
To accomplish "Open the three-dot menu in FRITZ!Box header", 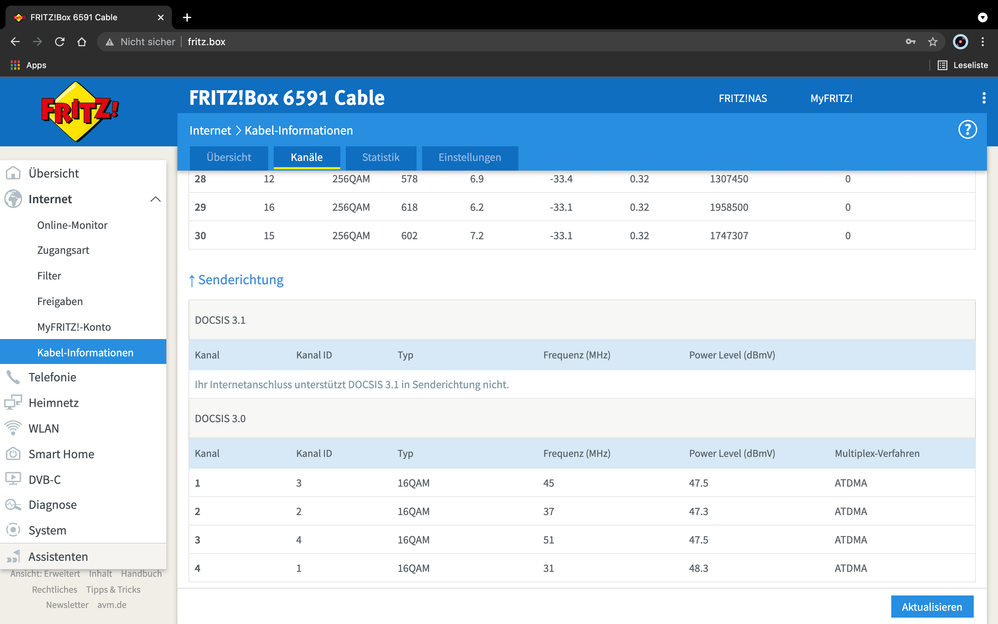I will coord(984,98).
